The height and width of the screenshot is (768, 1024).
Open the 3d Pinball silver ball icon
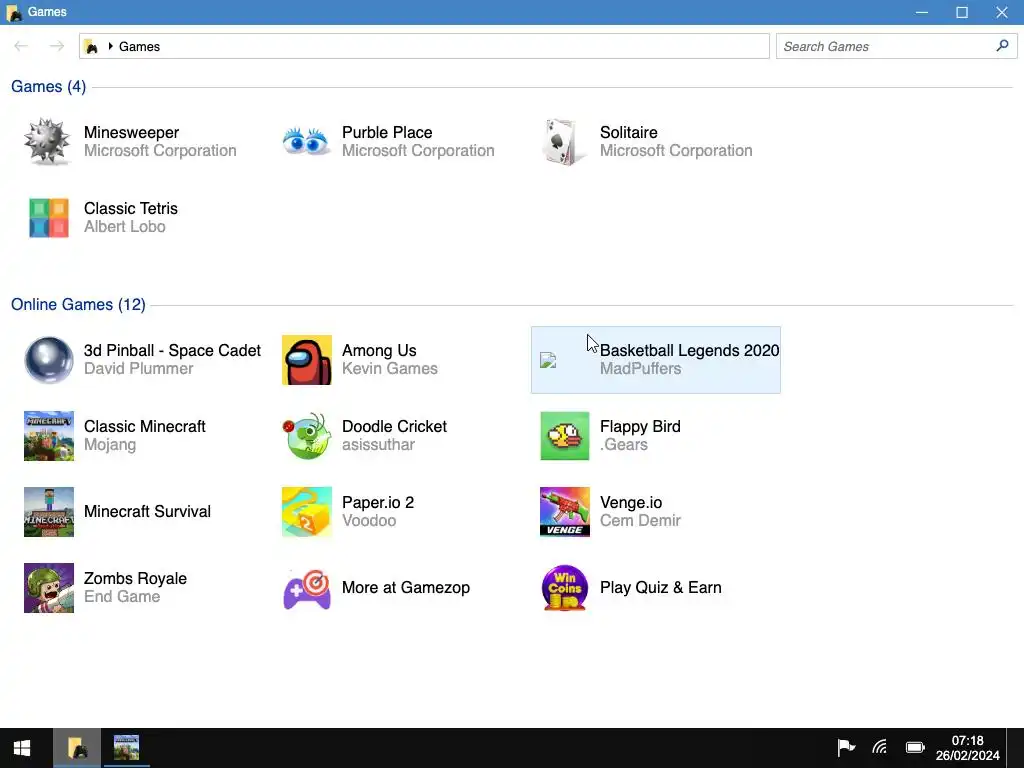tap(48, 360)
